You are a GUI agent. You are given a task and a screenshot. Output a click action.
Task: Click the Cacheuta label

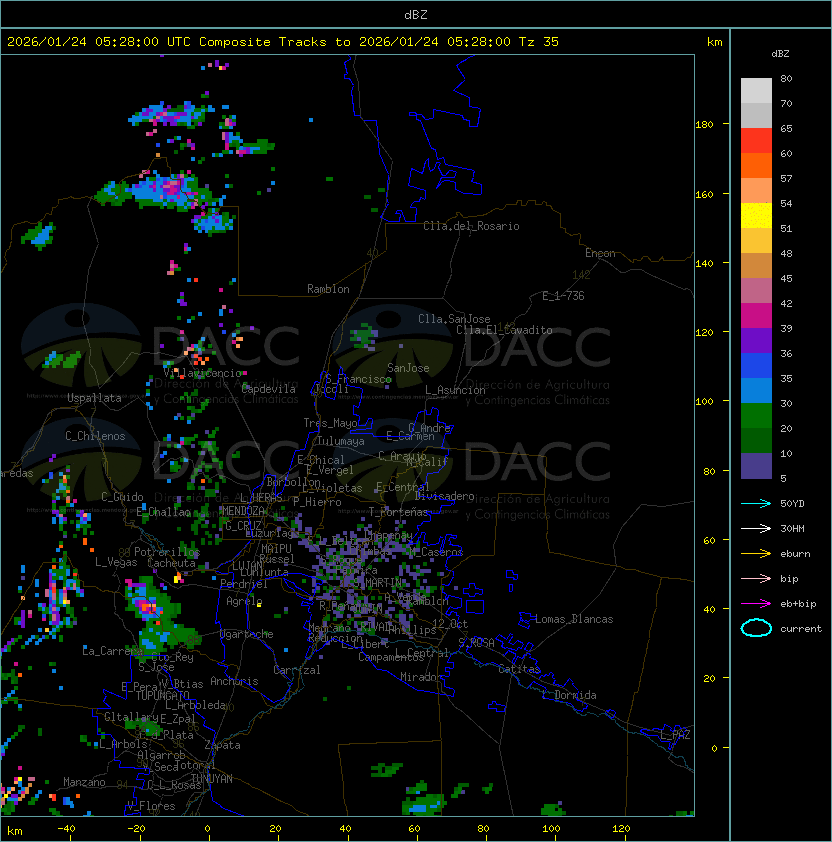(171, 563)
